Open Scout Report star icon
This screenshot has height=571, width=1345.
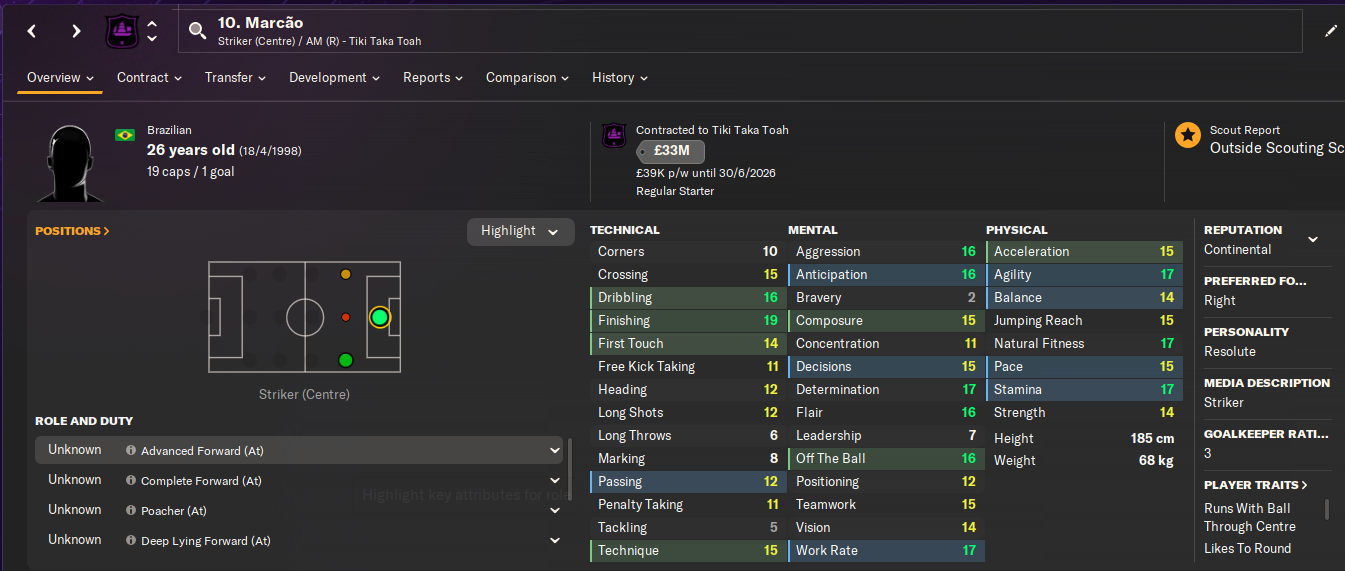point(1188,136)
